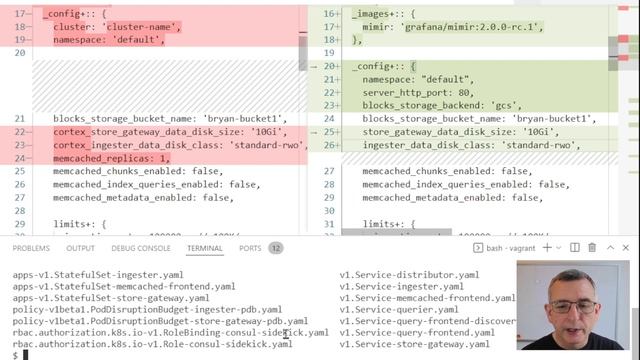The image size is (640, 360).
Task: Click left 'memcached_chunks_enabled: false' line
Action: coord(138,171)
